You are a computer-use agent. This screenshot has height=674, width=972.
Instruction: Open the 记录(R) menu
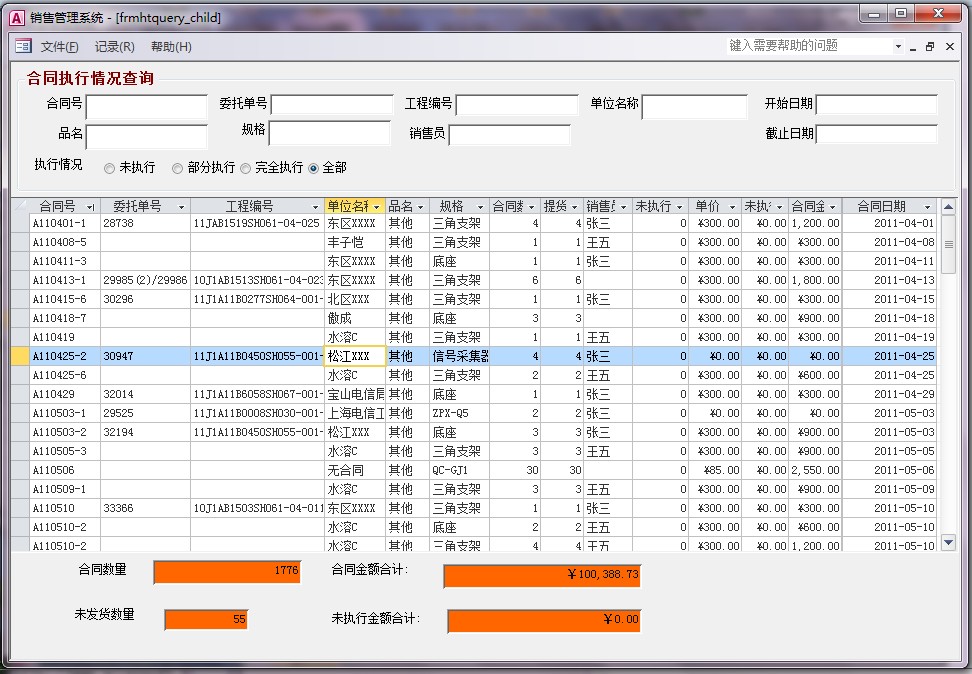point(115,47)
